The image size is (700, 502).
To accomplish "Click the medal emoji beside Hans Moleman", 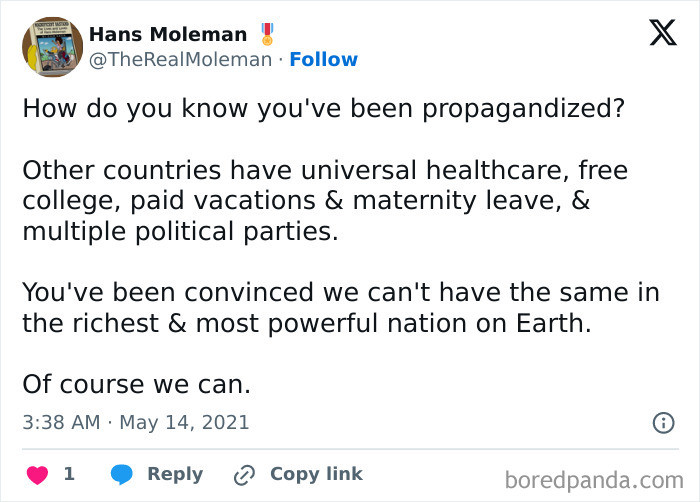I will point(267,34).
